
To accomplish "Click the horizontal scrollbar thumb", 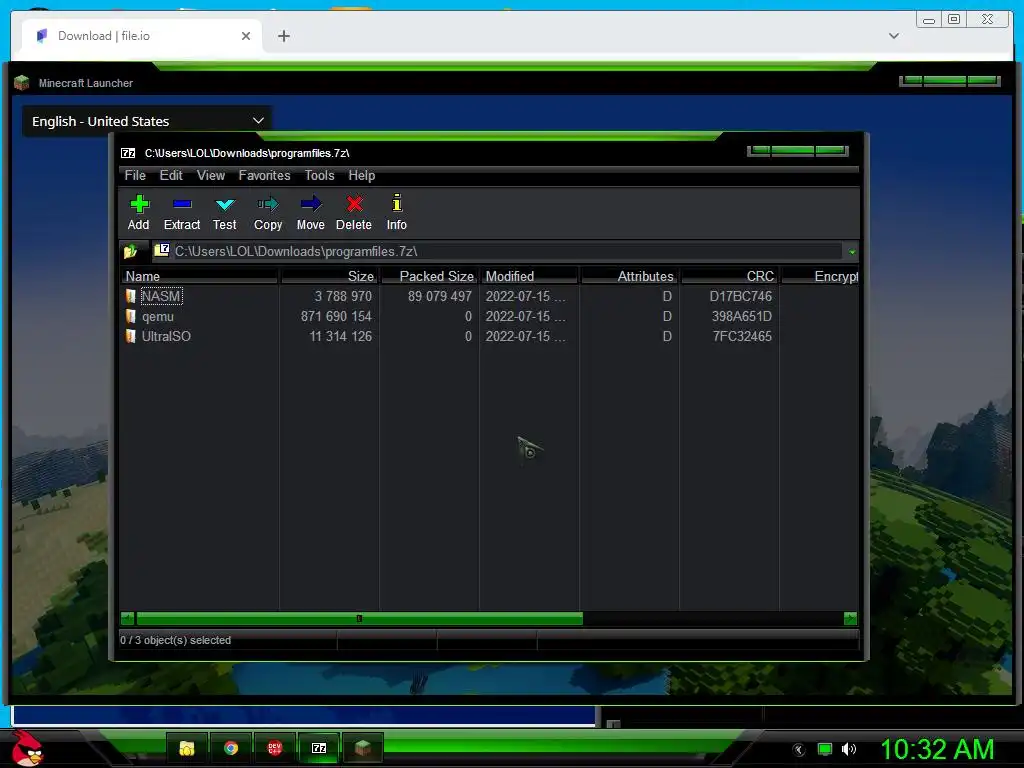I will (359, 618).
